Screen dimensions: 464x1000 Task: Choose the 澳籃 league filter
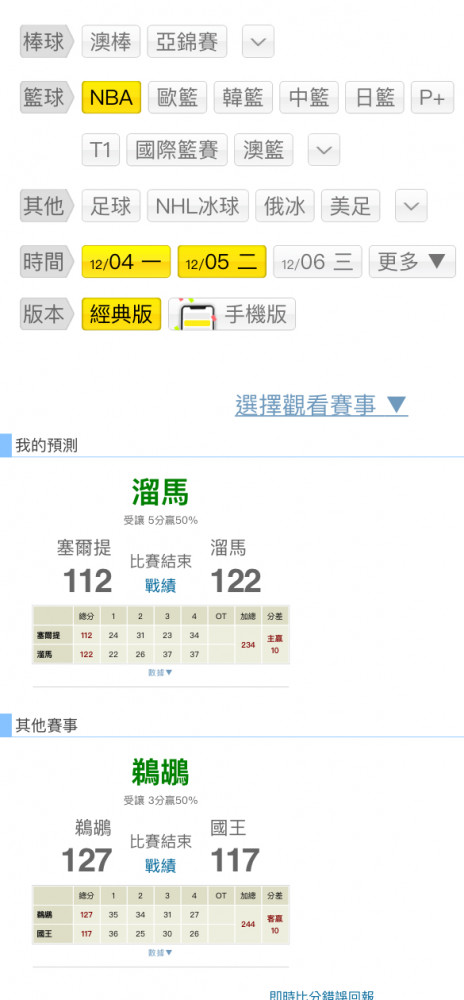pos(264,150)
